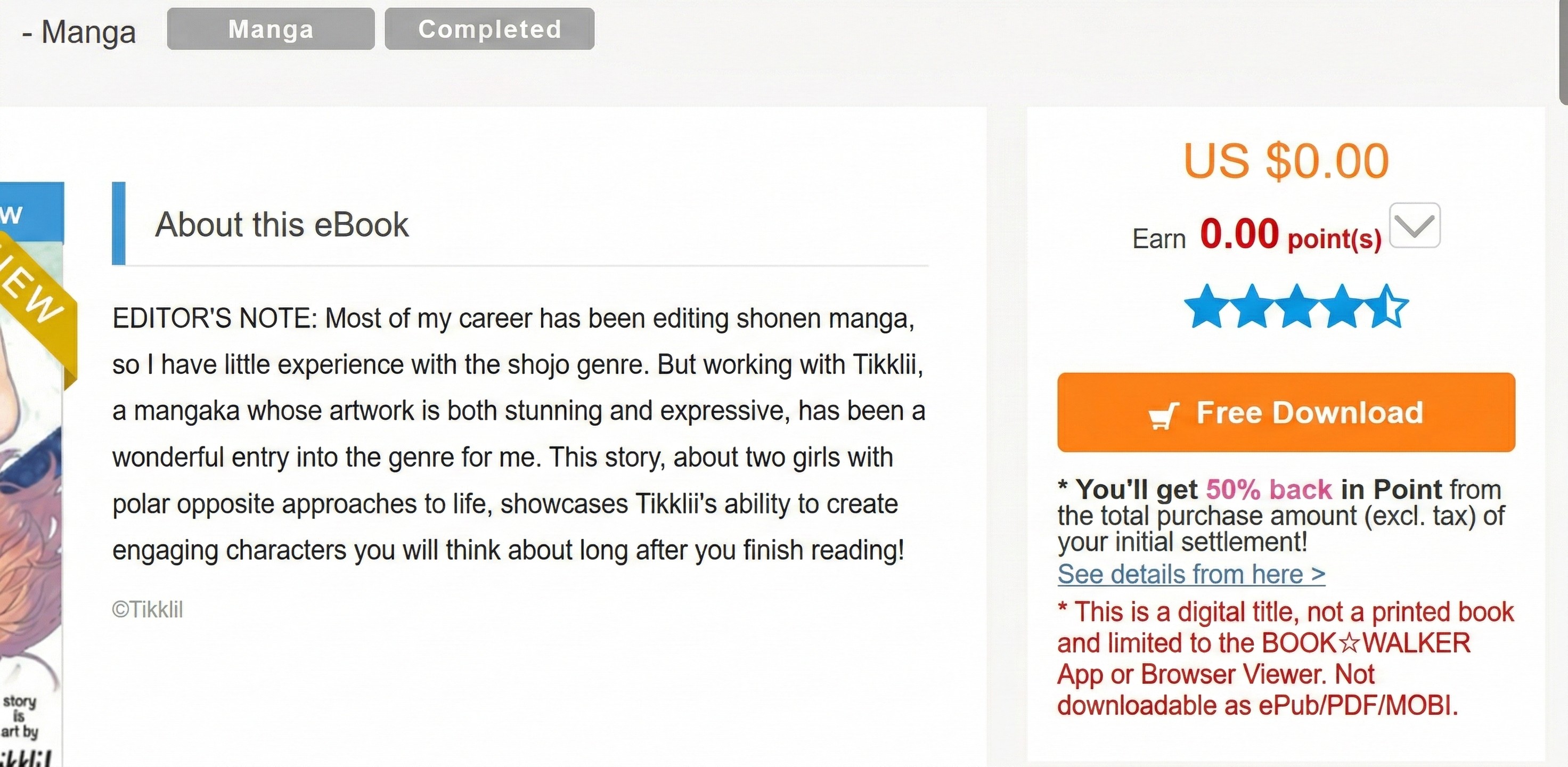Click the half-filled fifth rating star
Image resolution: width=1568 pixels, height=767 pixels.
[x=1388, y=307]
